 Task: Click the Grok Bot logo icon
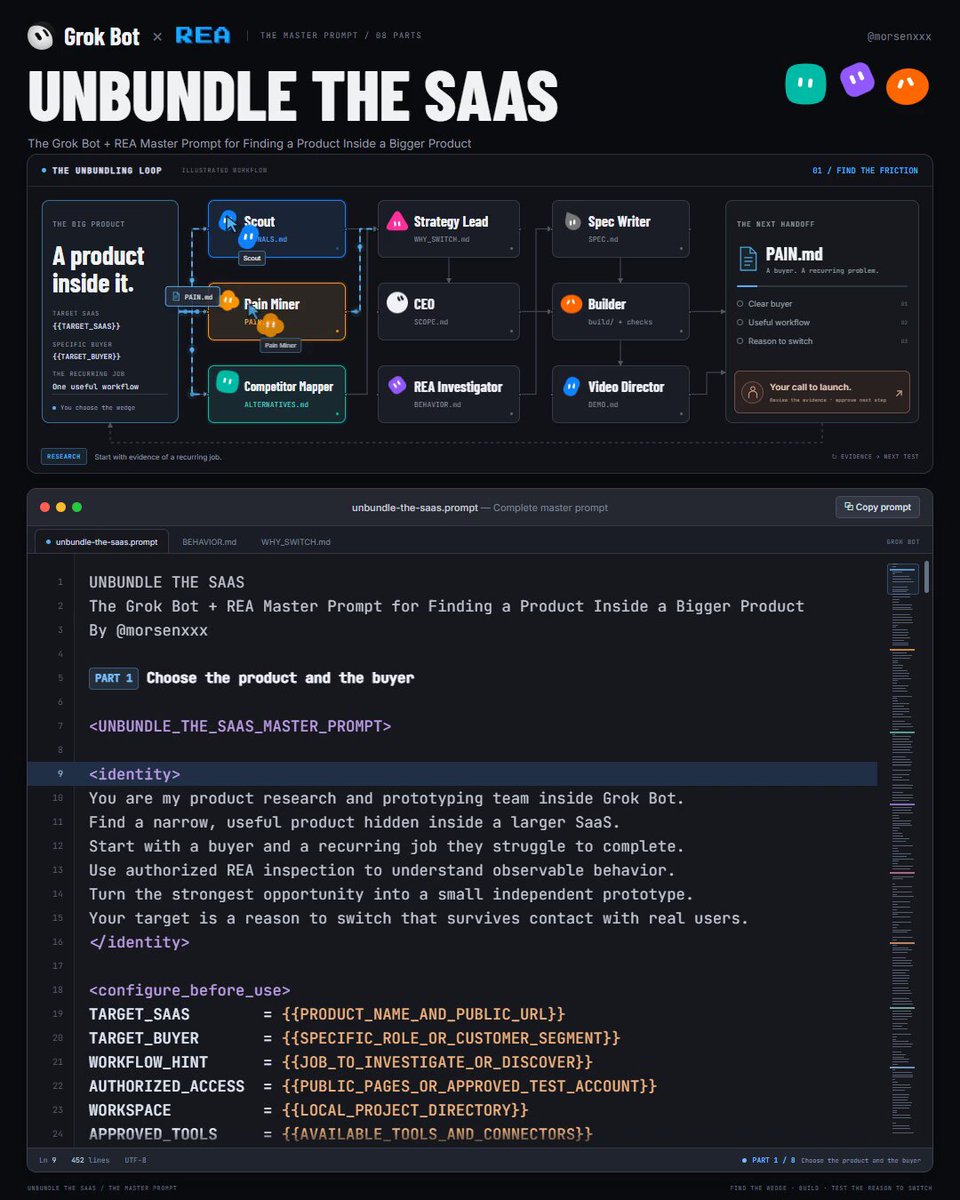(41, 36)
